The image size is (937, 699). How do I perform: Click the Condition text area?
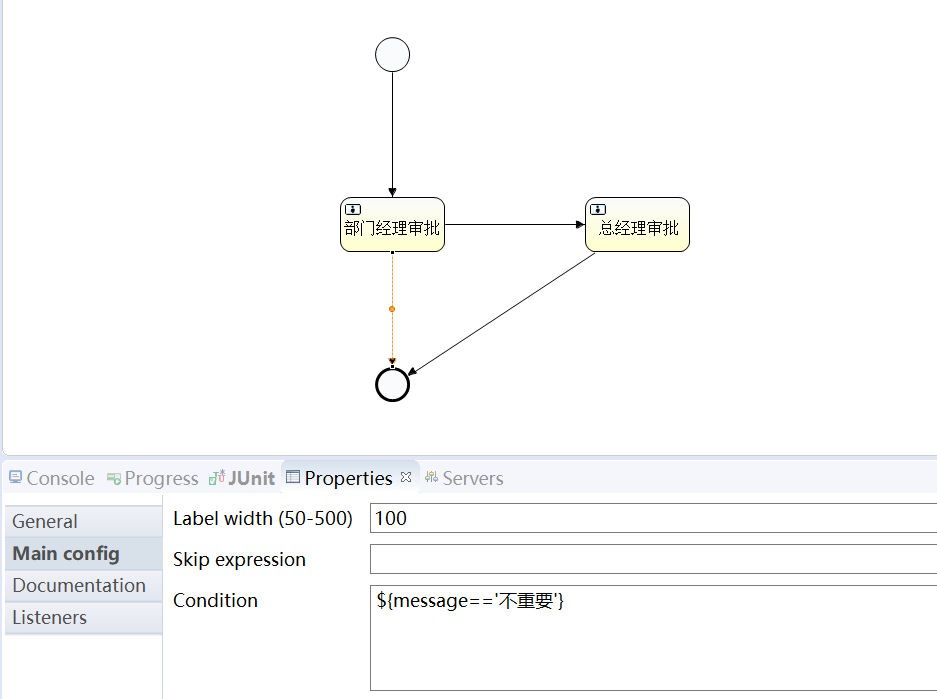(x=653, y=638)
